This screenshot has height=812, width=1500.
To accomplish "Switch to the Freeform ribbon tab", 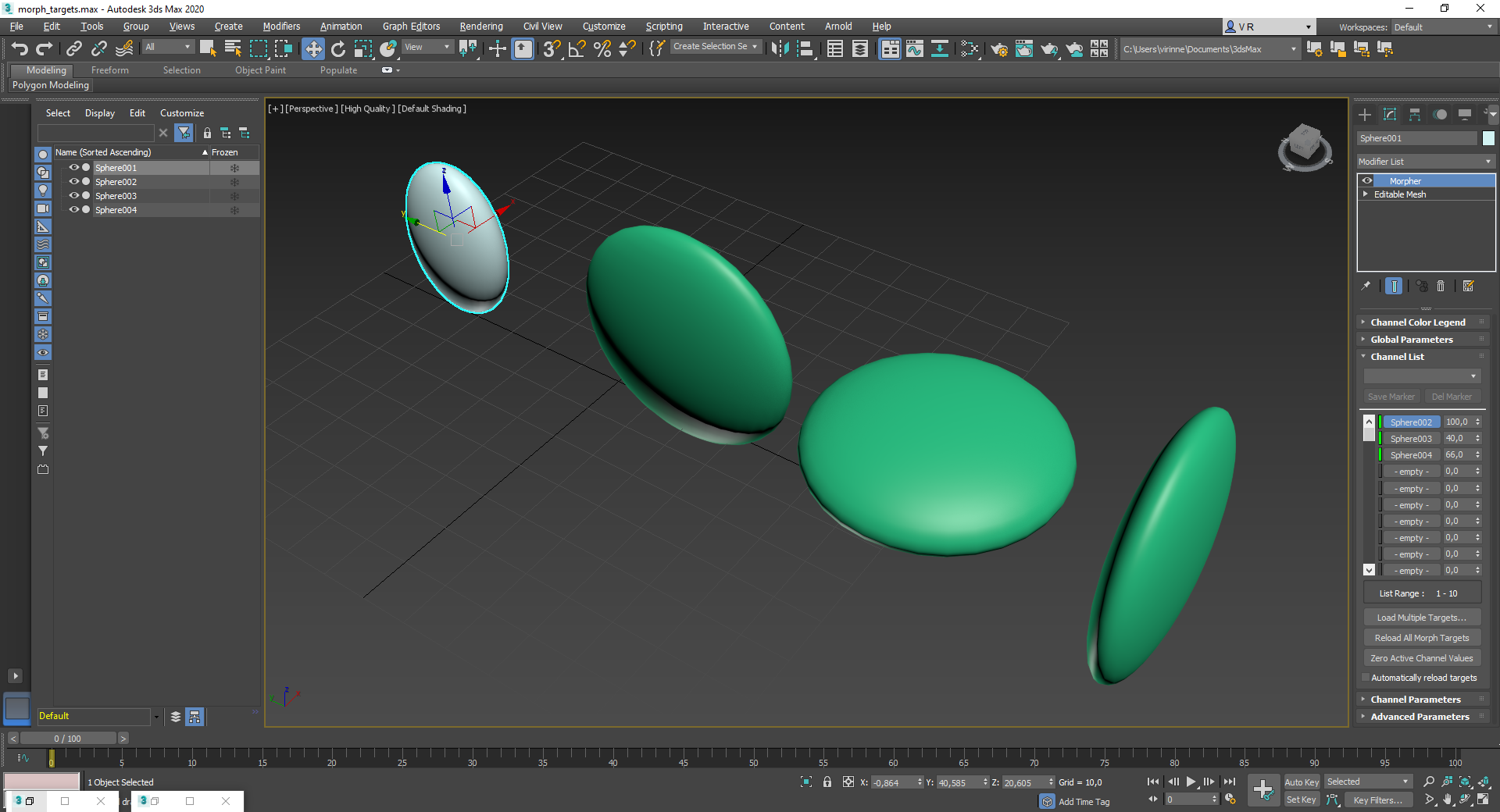I will (109, 69).
